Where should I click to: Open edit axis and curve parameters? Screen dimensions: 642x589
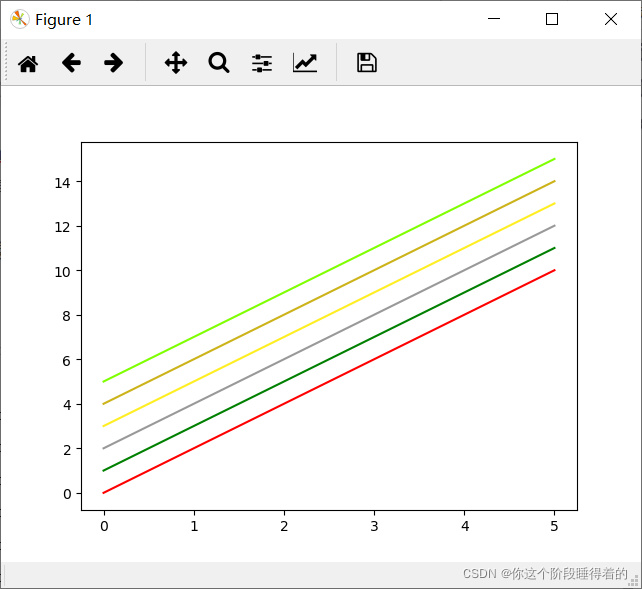pyautogui.click(x=305, y=63)
